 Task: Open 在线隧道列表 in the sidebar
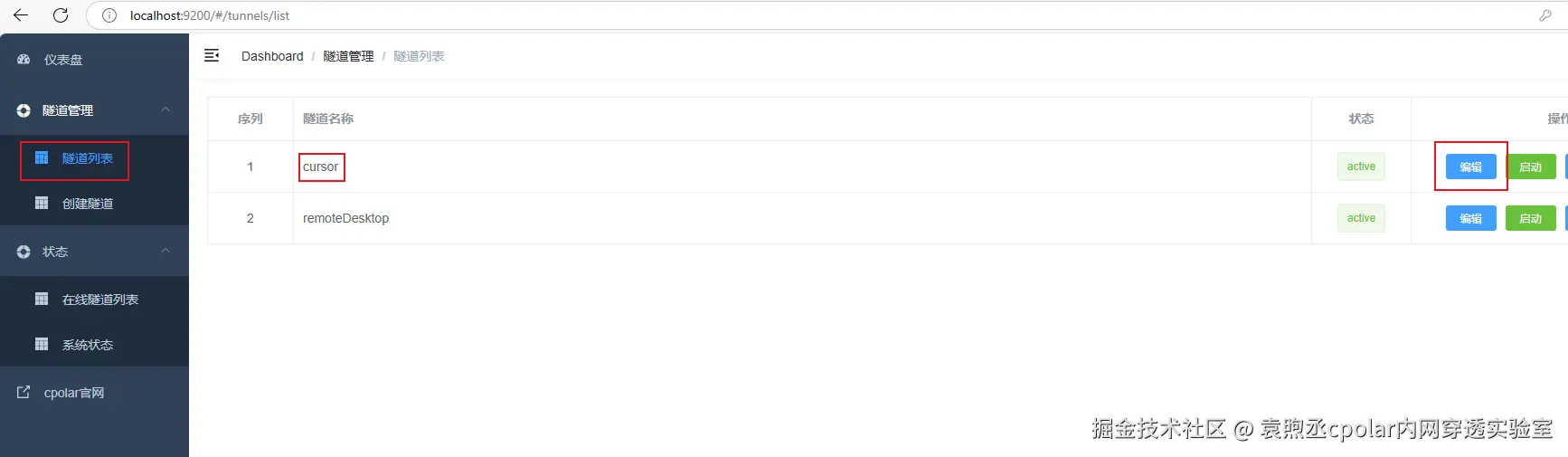click(99, 300)
